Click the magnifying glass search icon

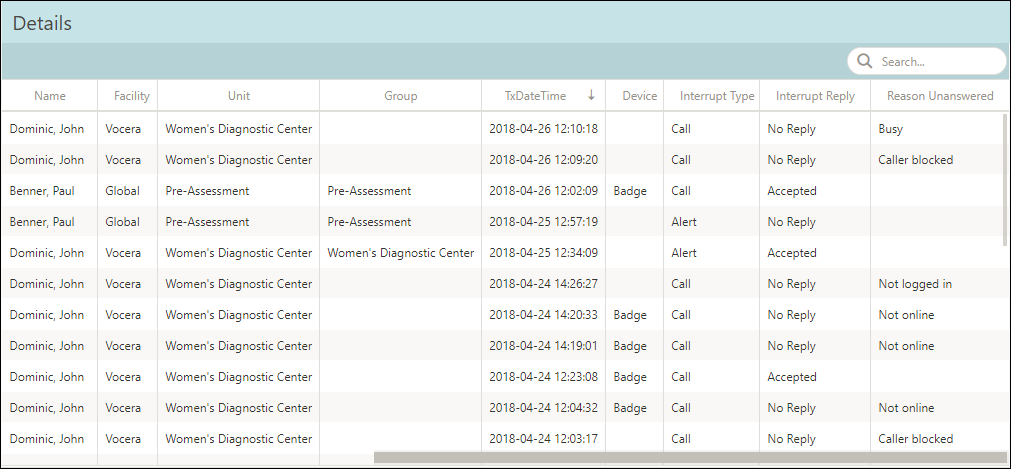coord(865,61)
